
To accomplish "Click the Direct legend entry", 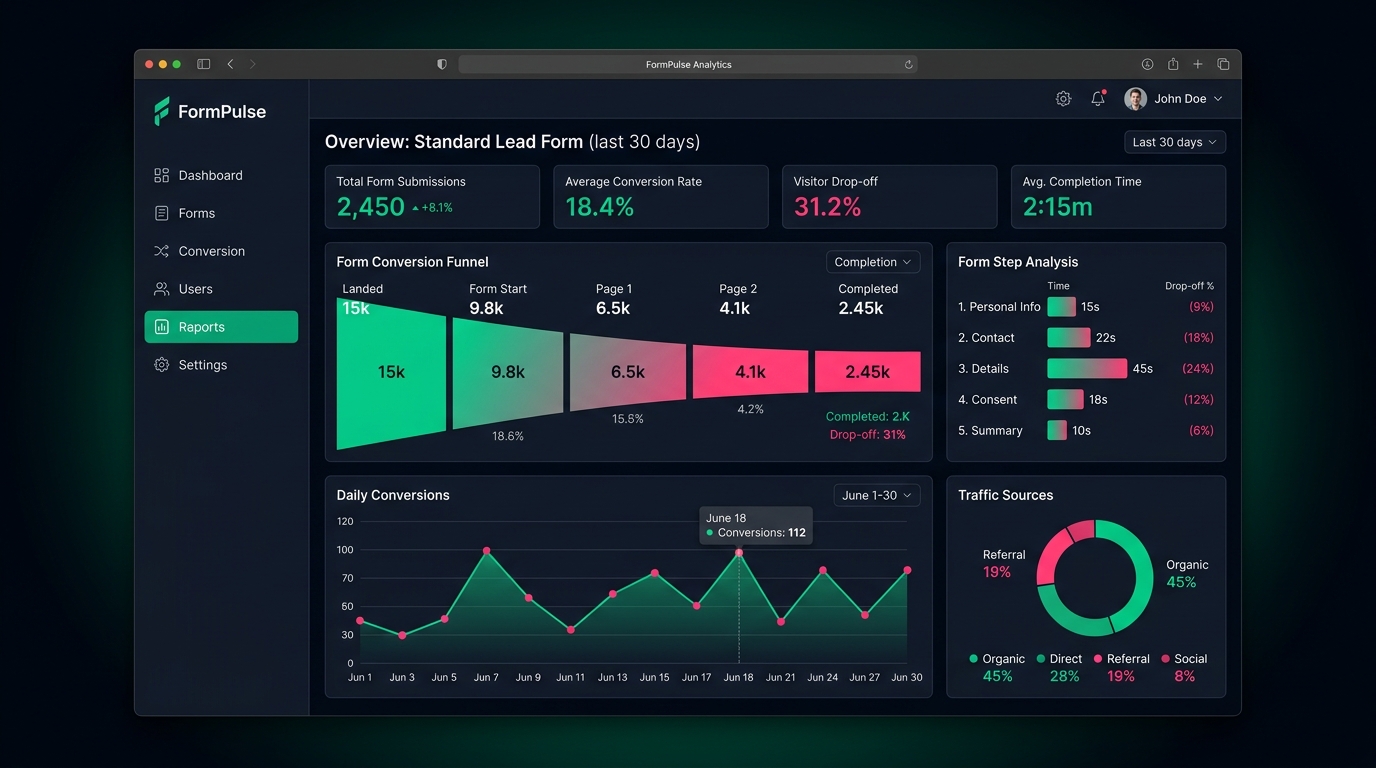I will pyautogui.click(x=1059, y=667).
